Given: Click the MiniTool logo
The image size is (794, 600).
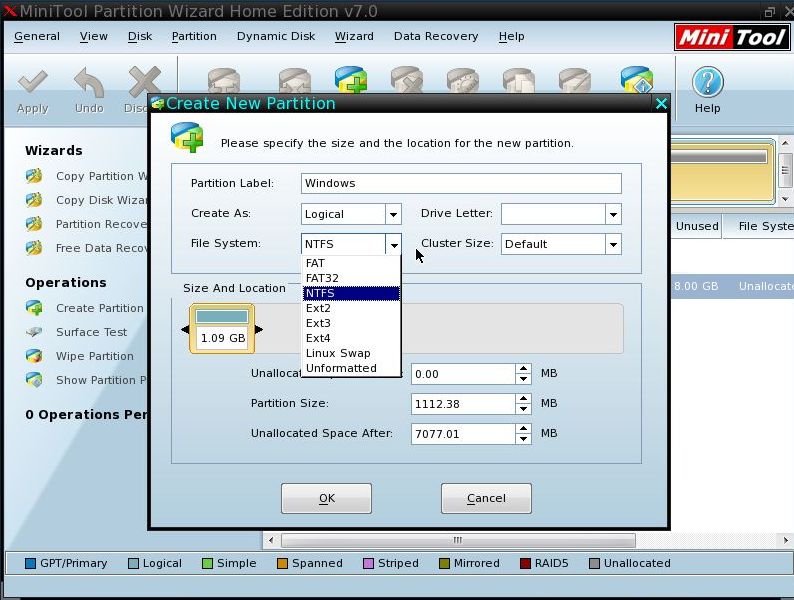Looking at the screenshot, I should coord(732,37).
